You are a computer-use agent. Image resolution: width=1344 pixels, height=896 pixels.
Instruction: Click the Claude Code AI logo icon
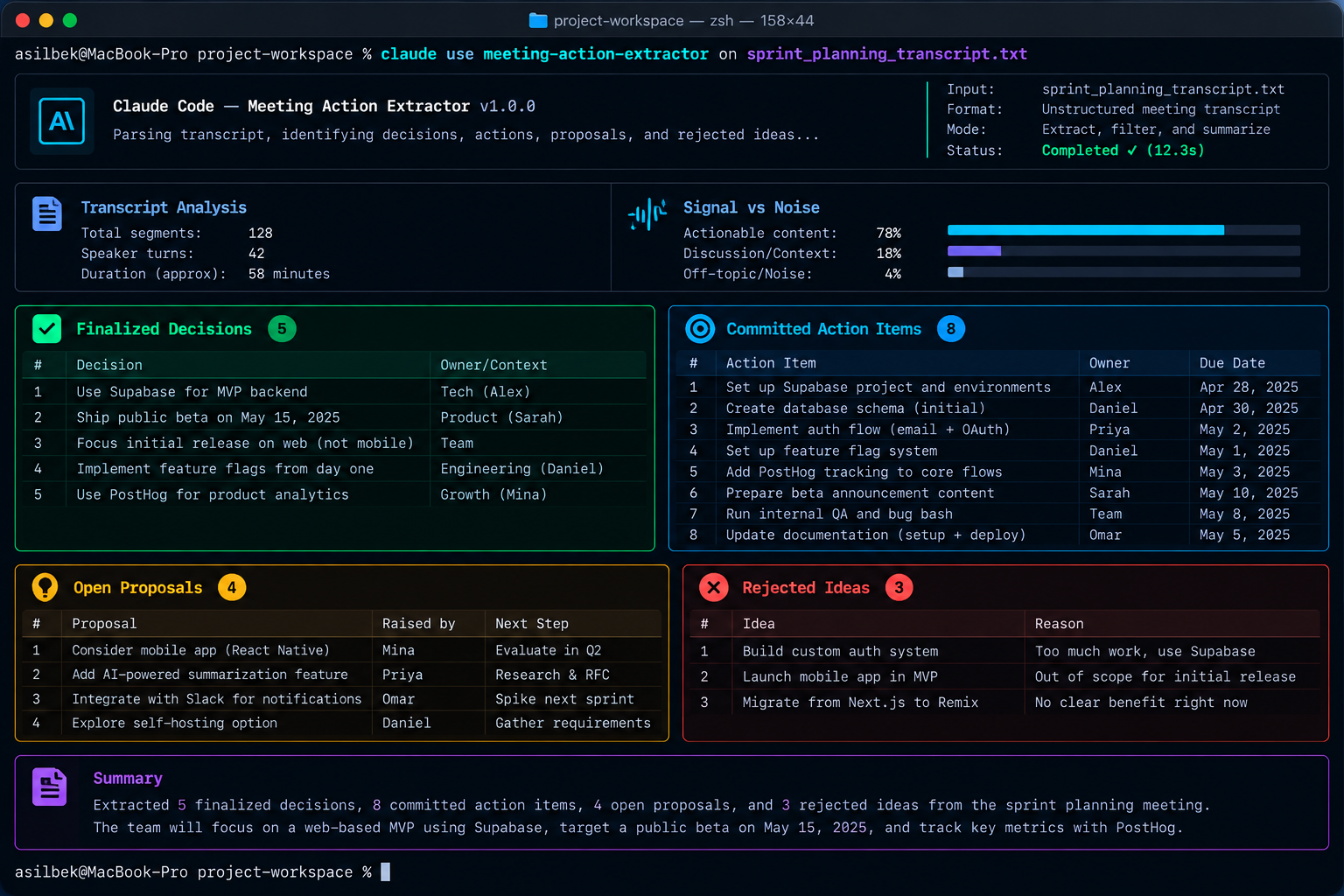point(62,121)
